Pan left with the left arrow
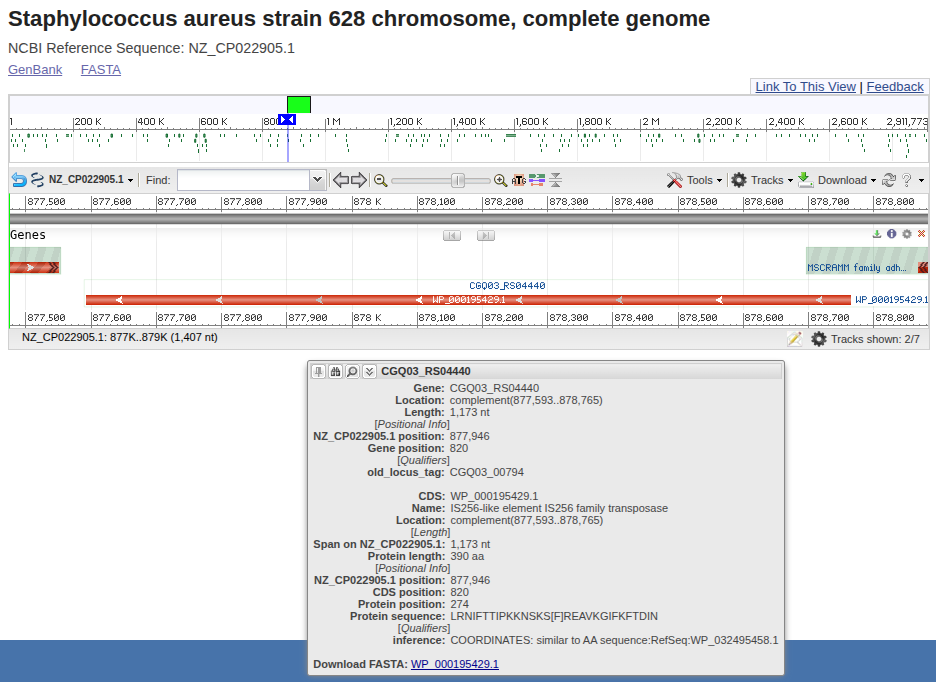936x682 pixels. [x=340, y=180]
